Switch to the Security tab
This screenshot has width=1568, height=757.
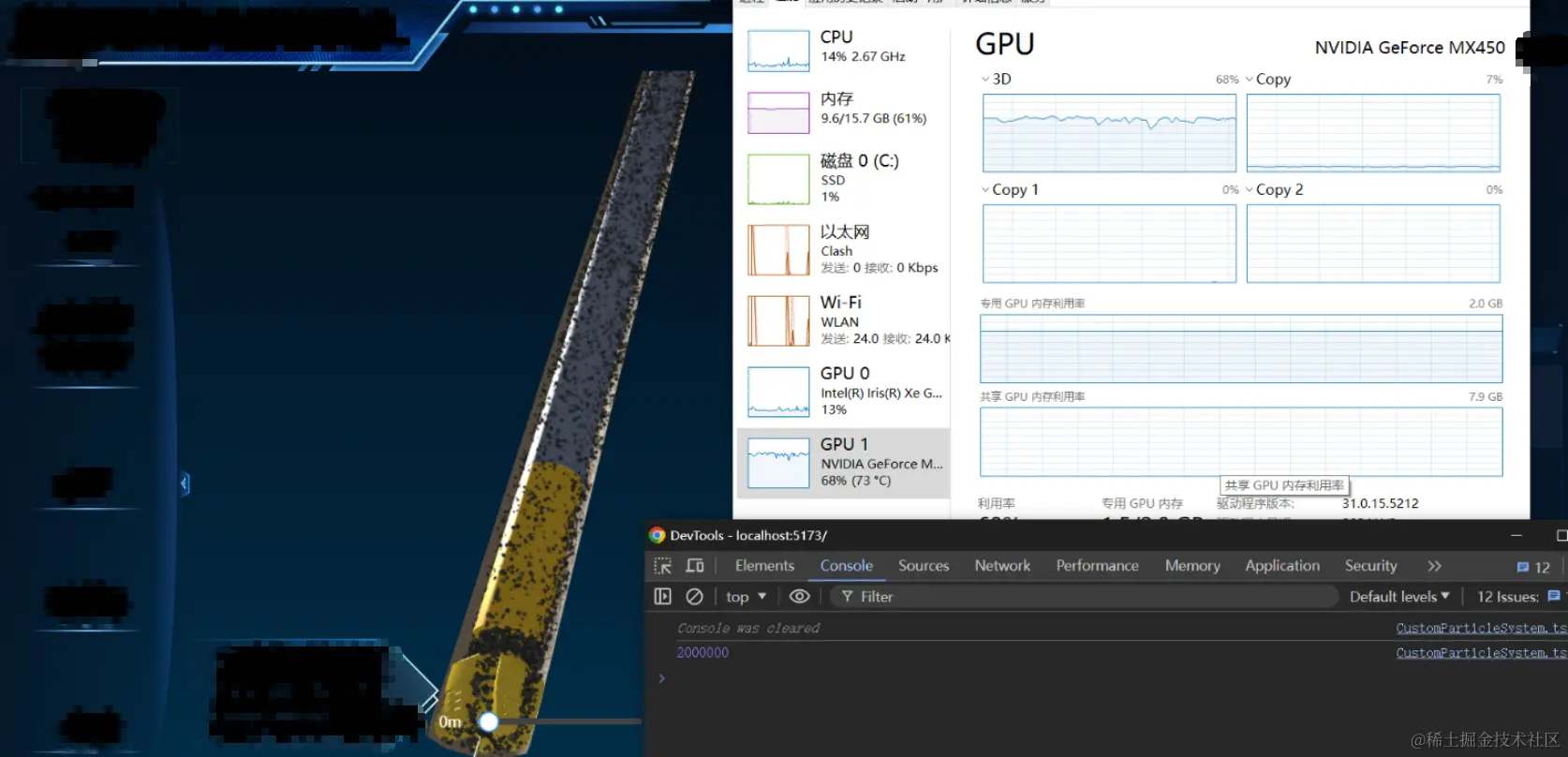pyautogui.click(x=1370, y=566)
